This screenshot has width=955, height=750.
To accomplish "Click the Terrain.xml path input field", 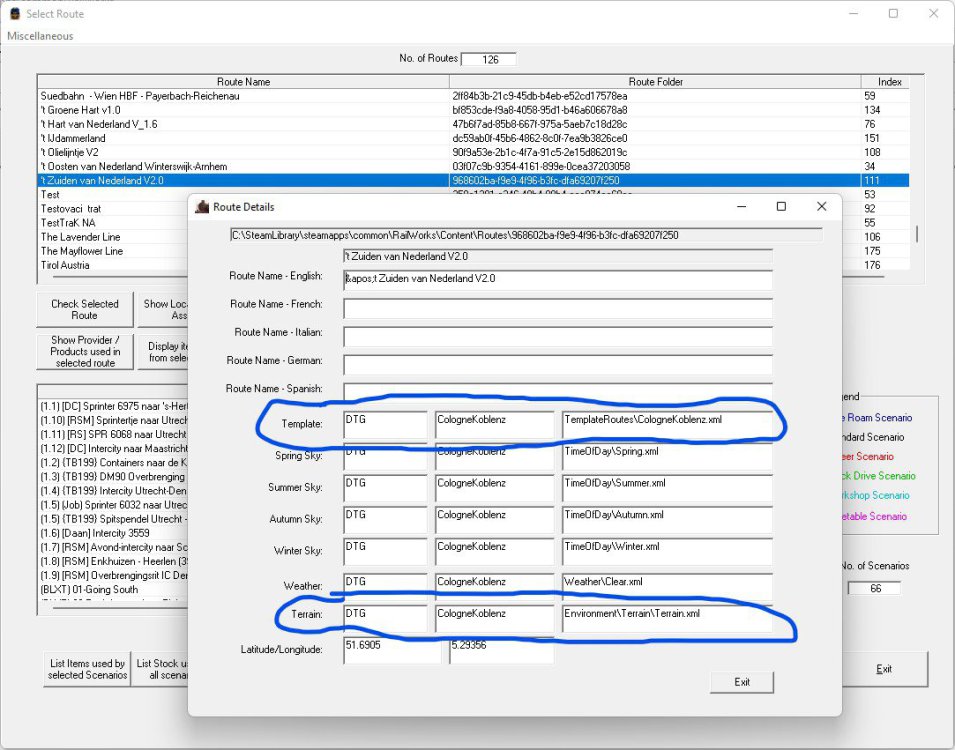I will (x=666, y=618).
